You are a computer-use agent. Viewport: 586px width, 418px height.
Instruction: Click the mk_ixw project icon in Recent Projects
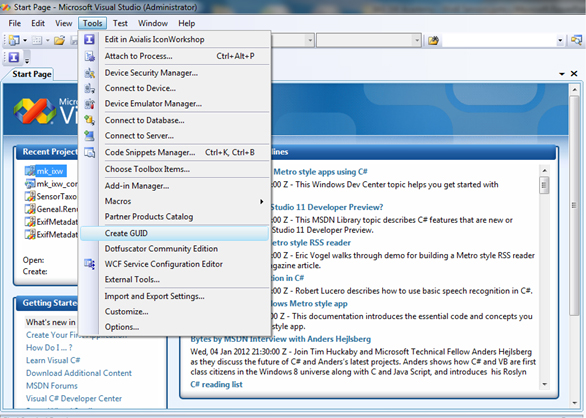pyautogui.click(x=30, y=171)
